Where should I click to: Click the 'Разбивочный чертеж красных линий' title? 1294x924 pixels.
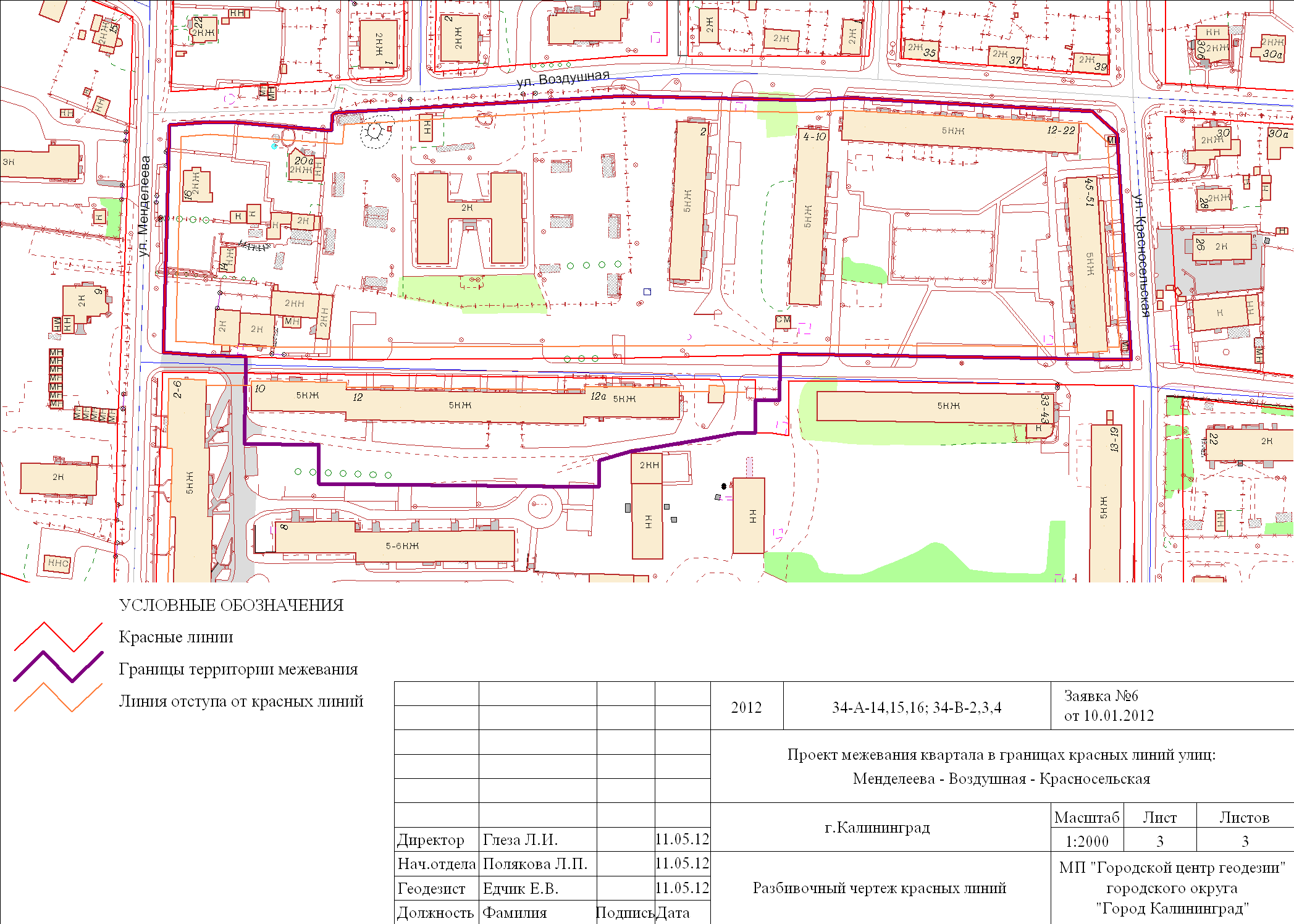pos(880,888)
